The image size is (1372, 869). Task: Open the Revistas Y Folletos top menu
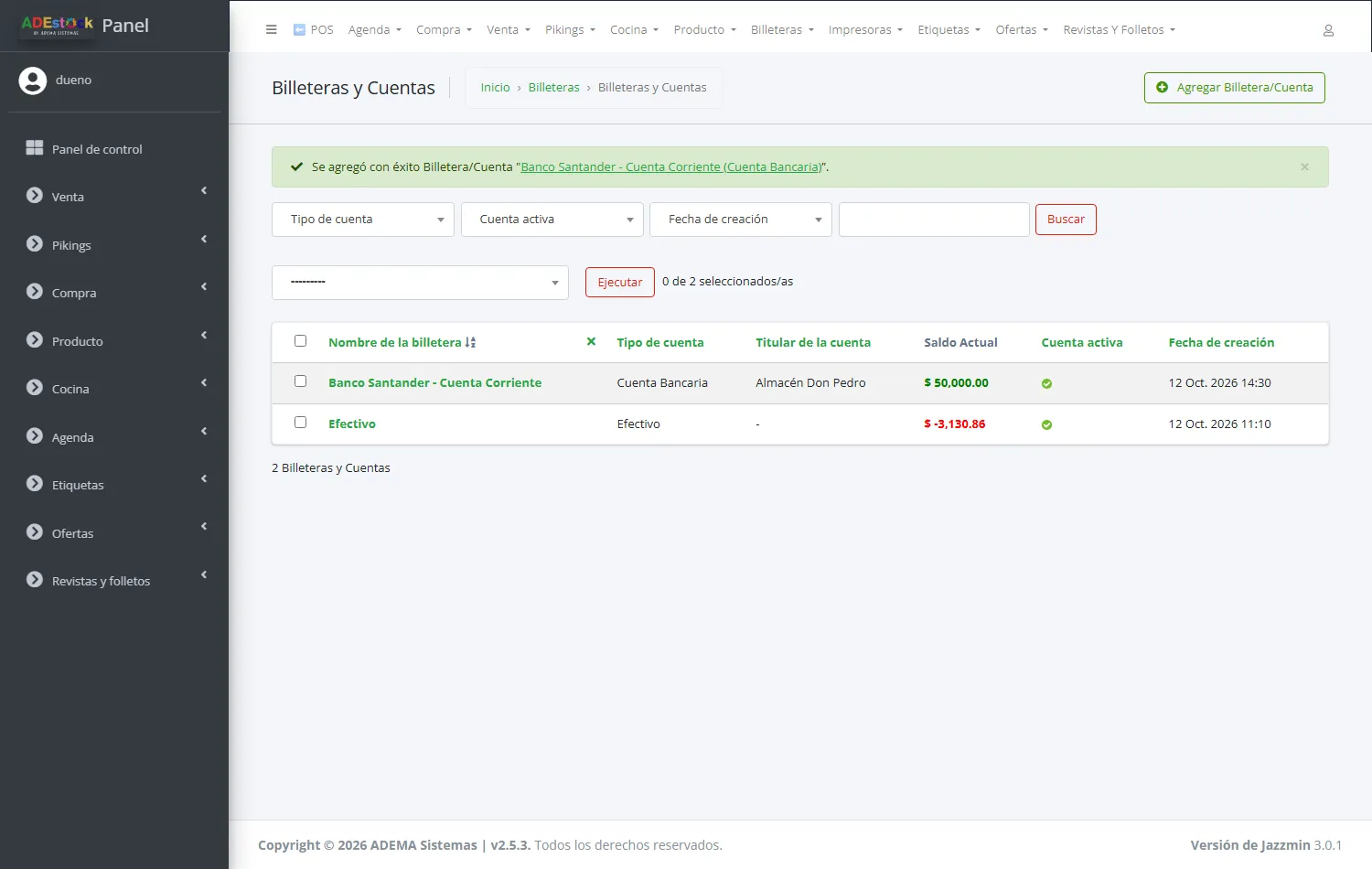click(x=1119, y=30)
